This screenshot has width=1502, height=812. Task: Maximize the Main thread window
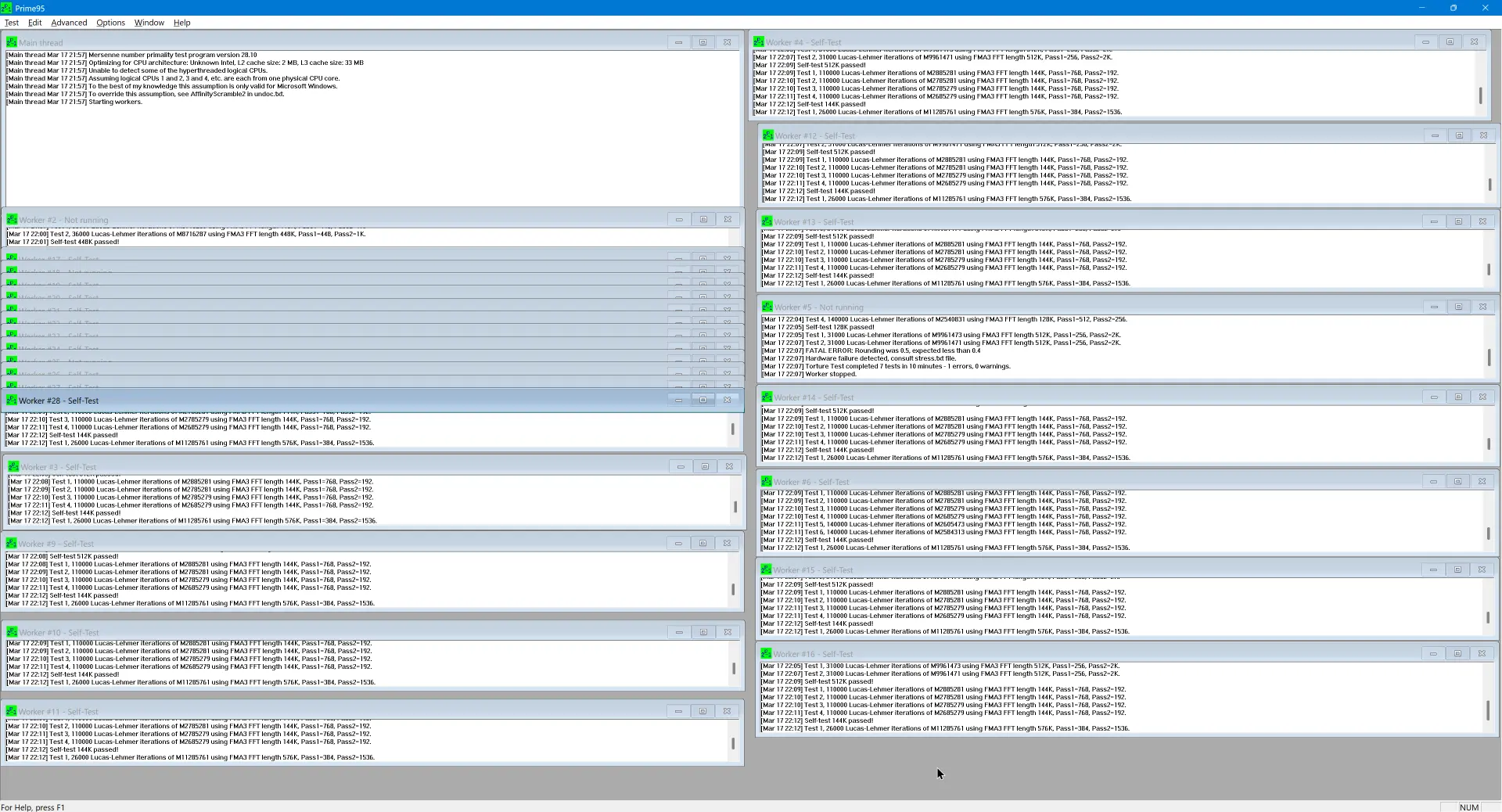(x=702, y=42)
